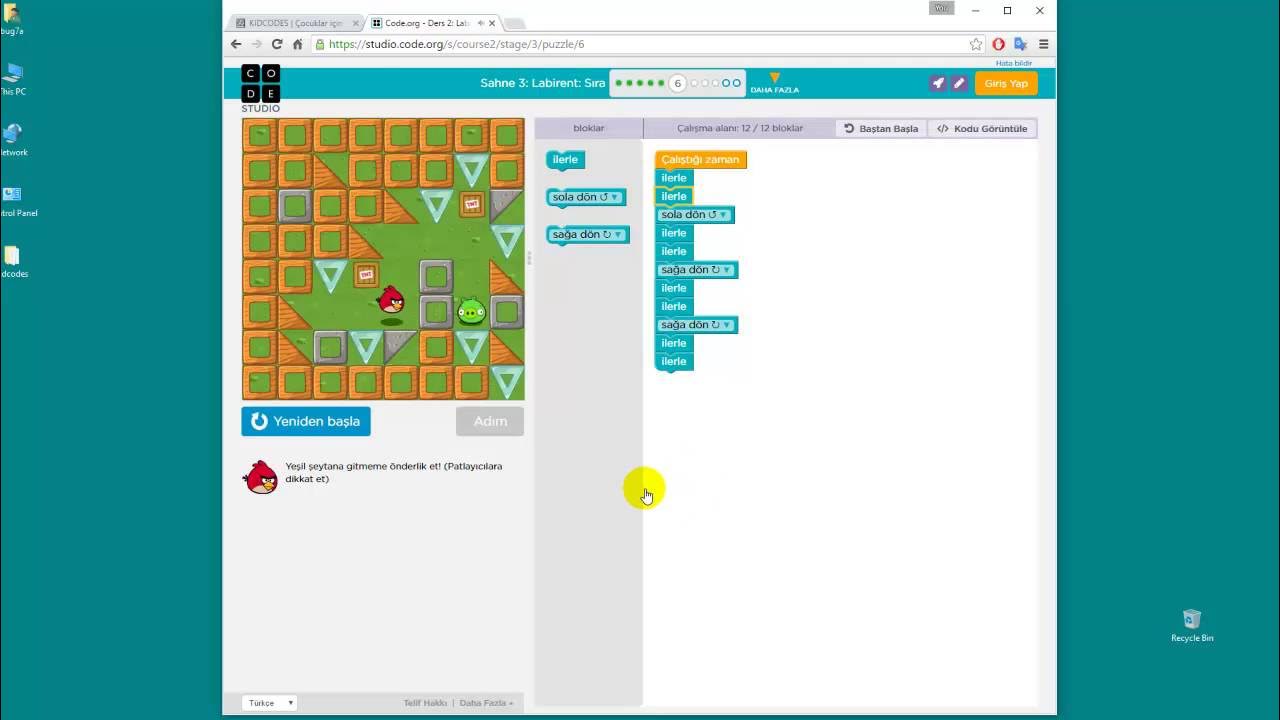The width and height of the screenshot is (1280, 720).
Task: Click Yeniden başla button
Action: point(306,421)
